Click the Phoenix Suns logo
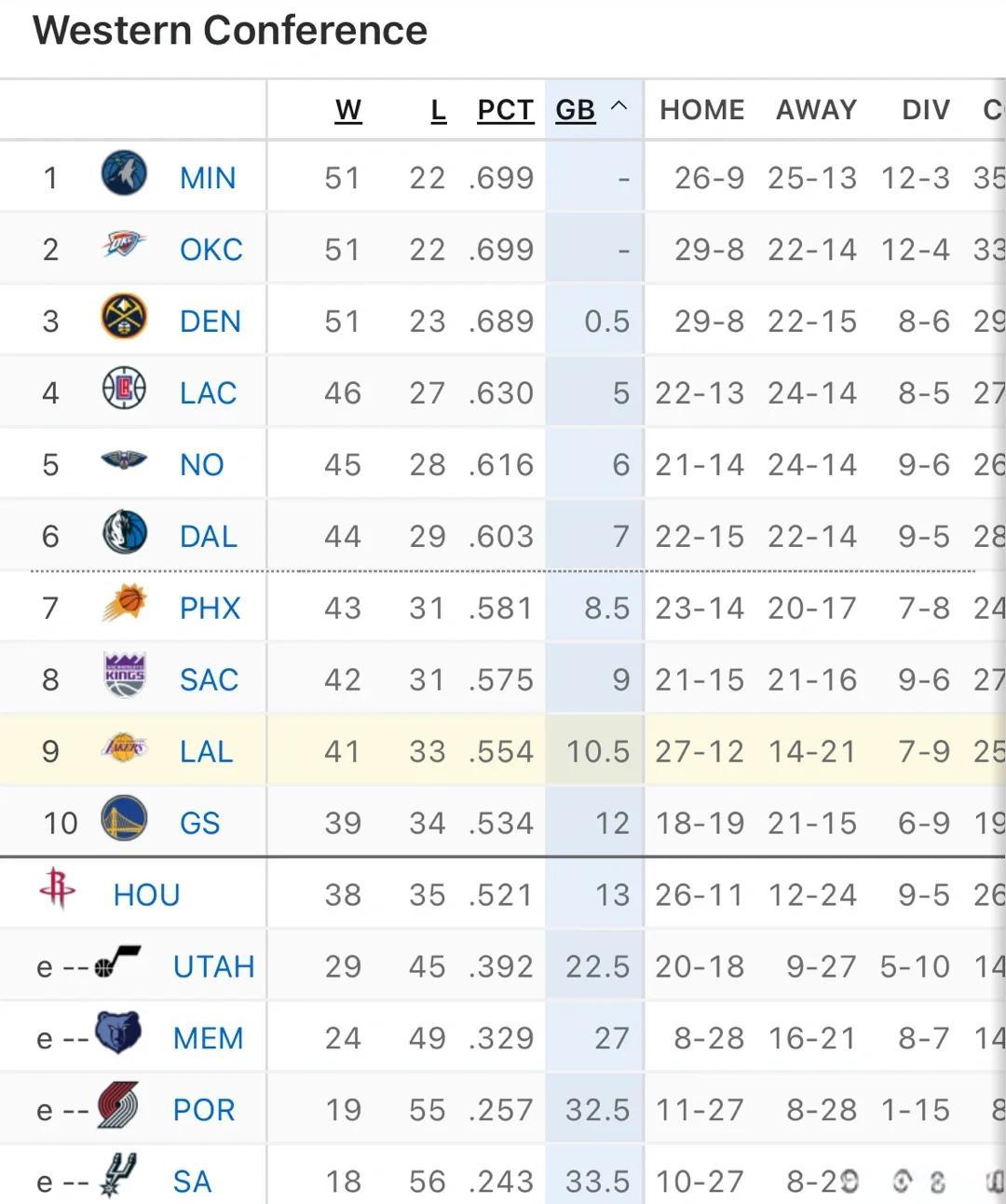The image size is (1006, 1204). click(124, 604)
